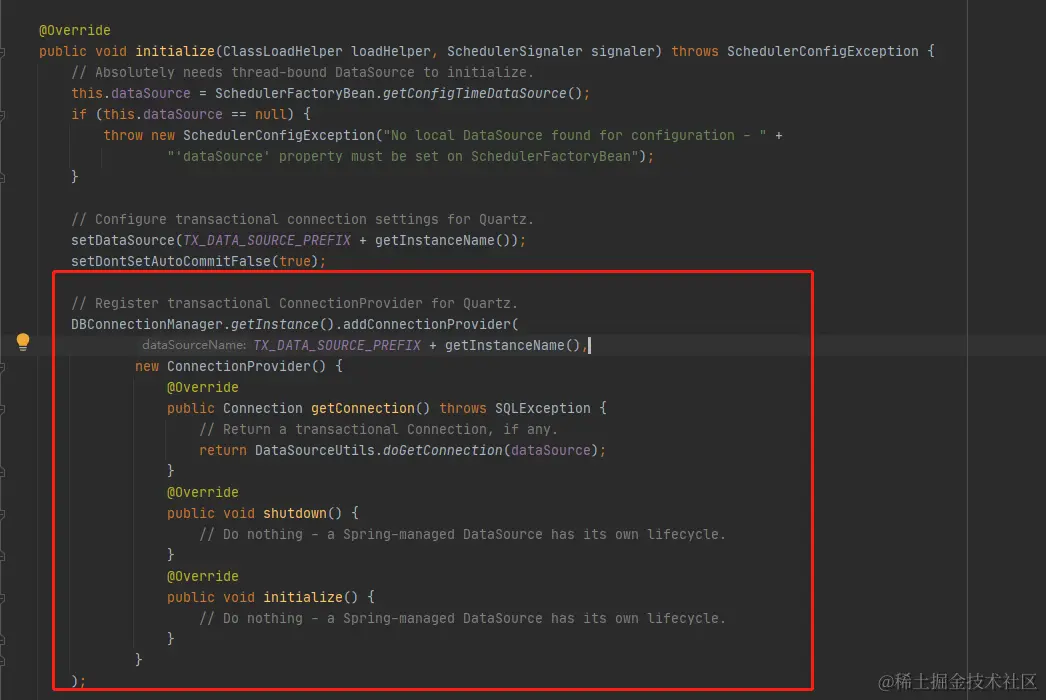Collapse the fold marker beside the outer 'public void initialize(ClassLoadHelper'
The width and height of the screenshot is (1046, 700).
pos(3,52)
